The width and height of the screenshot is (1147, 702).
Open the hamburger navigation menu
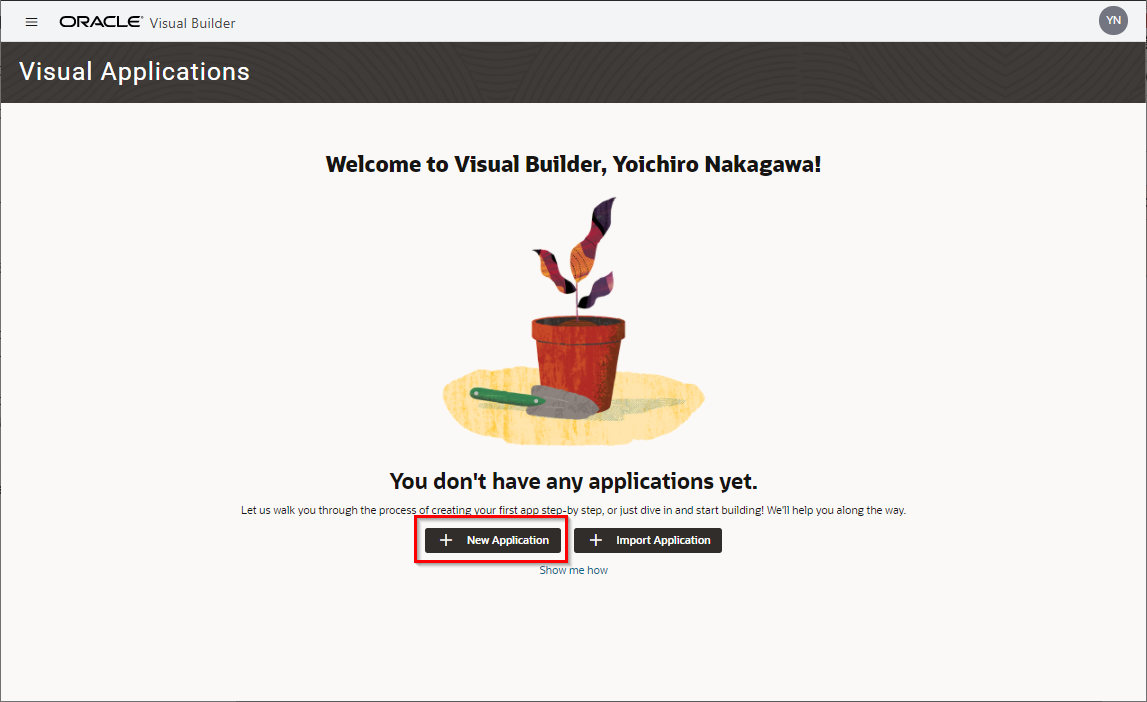(31, 22)
